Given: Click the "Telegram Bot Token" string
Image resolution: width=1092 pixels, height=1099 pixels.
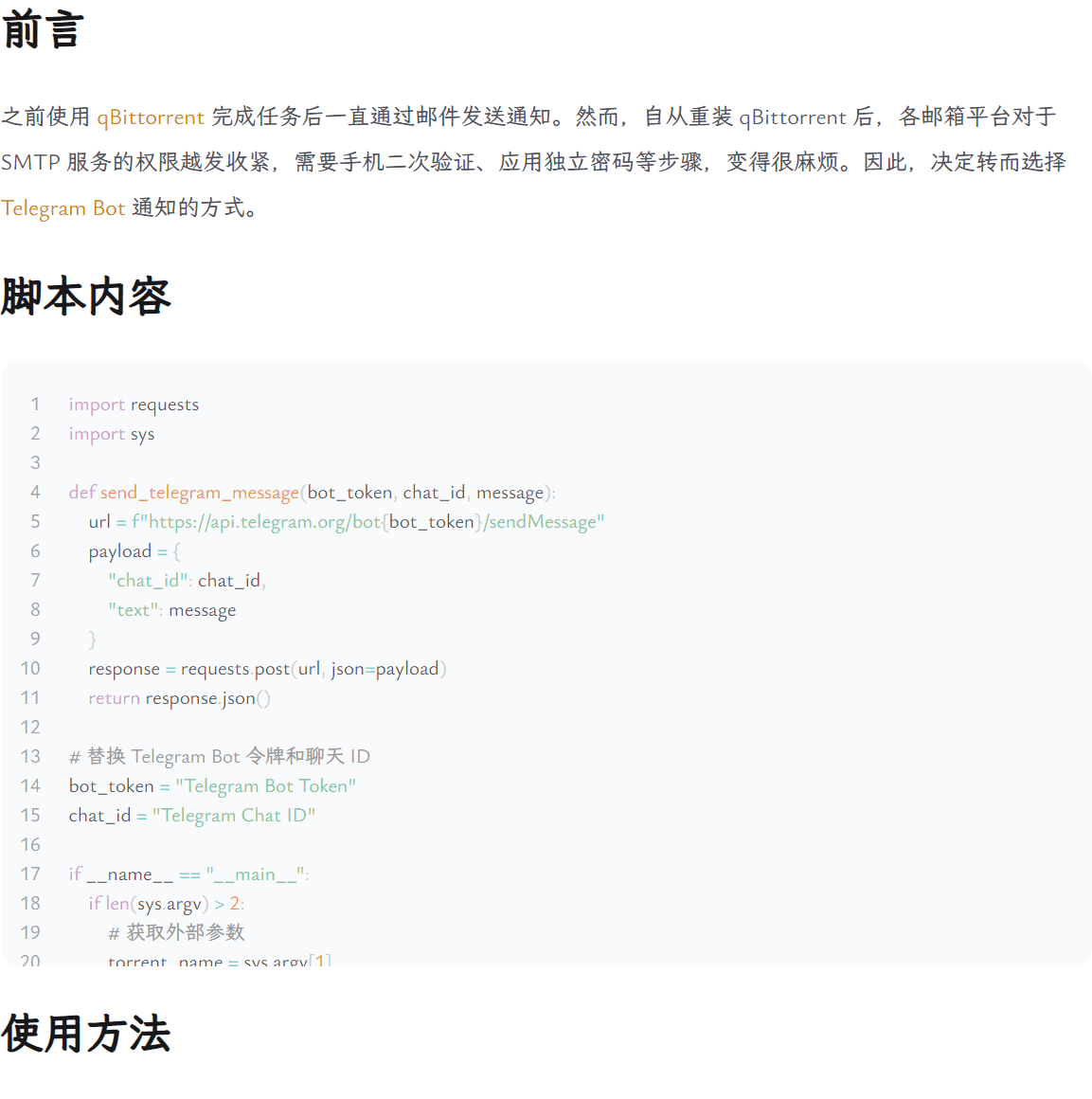Looking at the screenshot, I should point(265,785).
